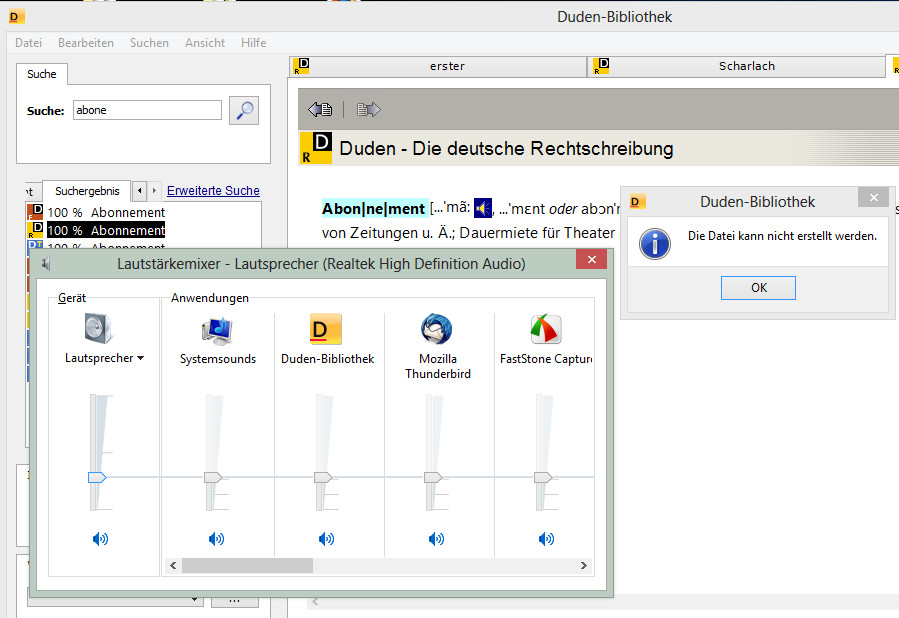Mute Duden-Bibliothek in volume mixer
The width and height of the screenshot is (899, 618).
326,538
